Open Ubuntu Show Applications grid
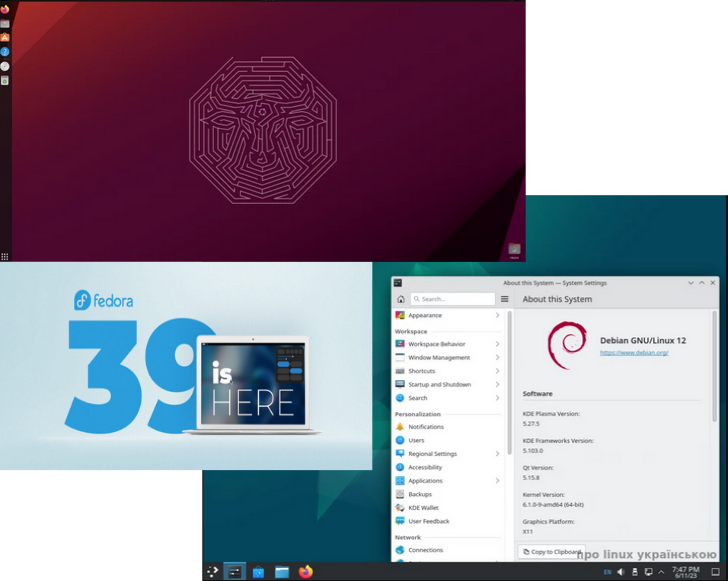The height and width of the screenshot is (581, 728). (5, 256)
